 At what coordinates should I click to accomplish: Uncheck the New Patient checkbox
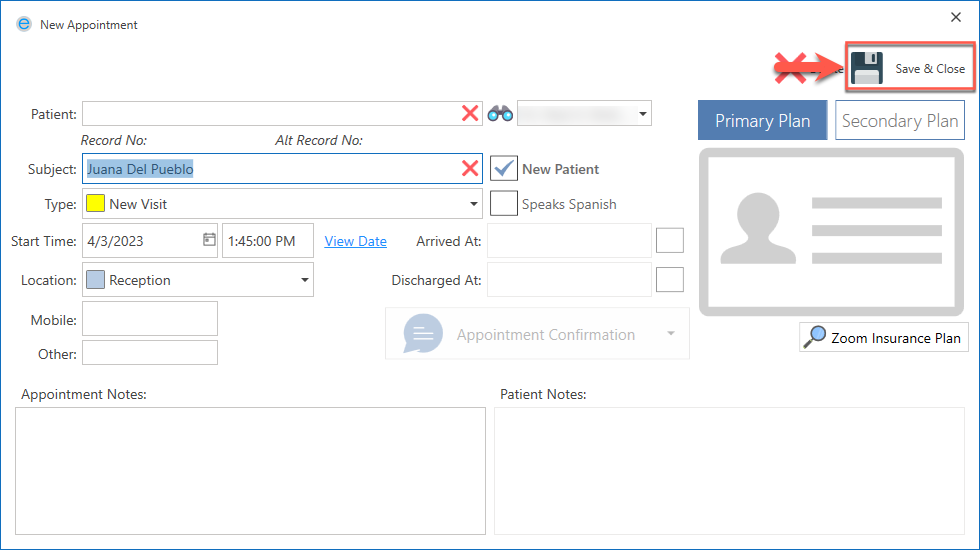pyautogui.click(x=503, y=169)
